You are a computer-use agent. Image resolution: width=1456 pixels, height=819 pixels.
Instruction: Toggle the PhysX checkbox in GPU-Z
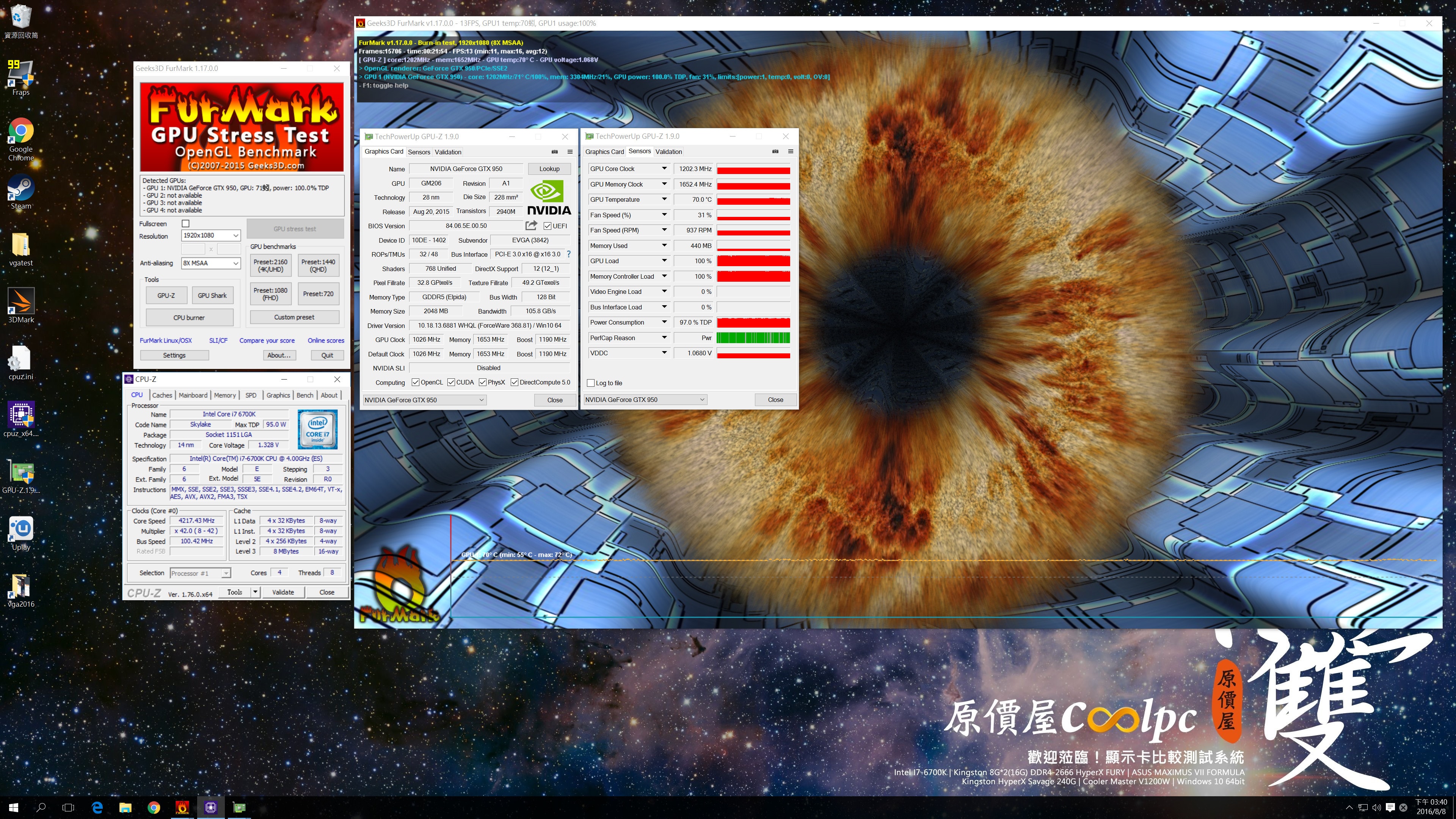[483, 383]
